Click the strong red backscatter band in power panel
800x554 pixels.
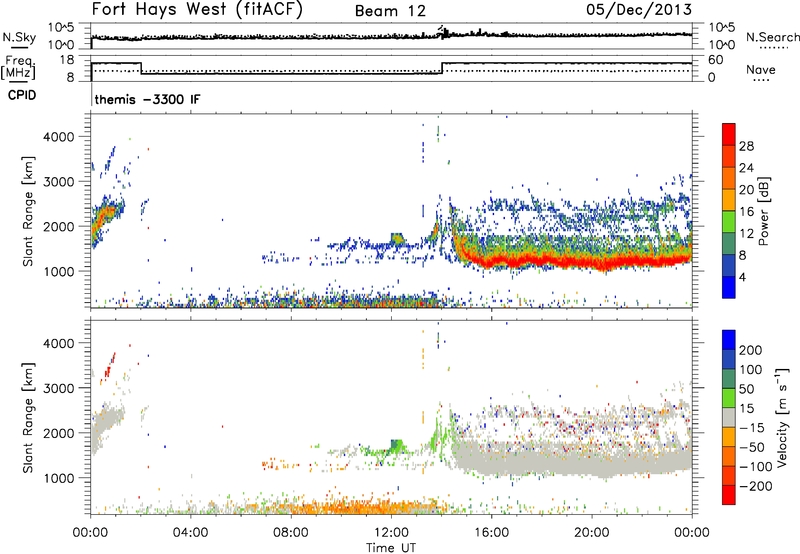click(577, 260)
